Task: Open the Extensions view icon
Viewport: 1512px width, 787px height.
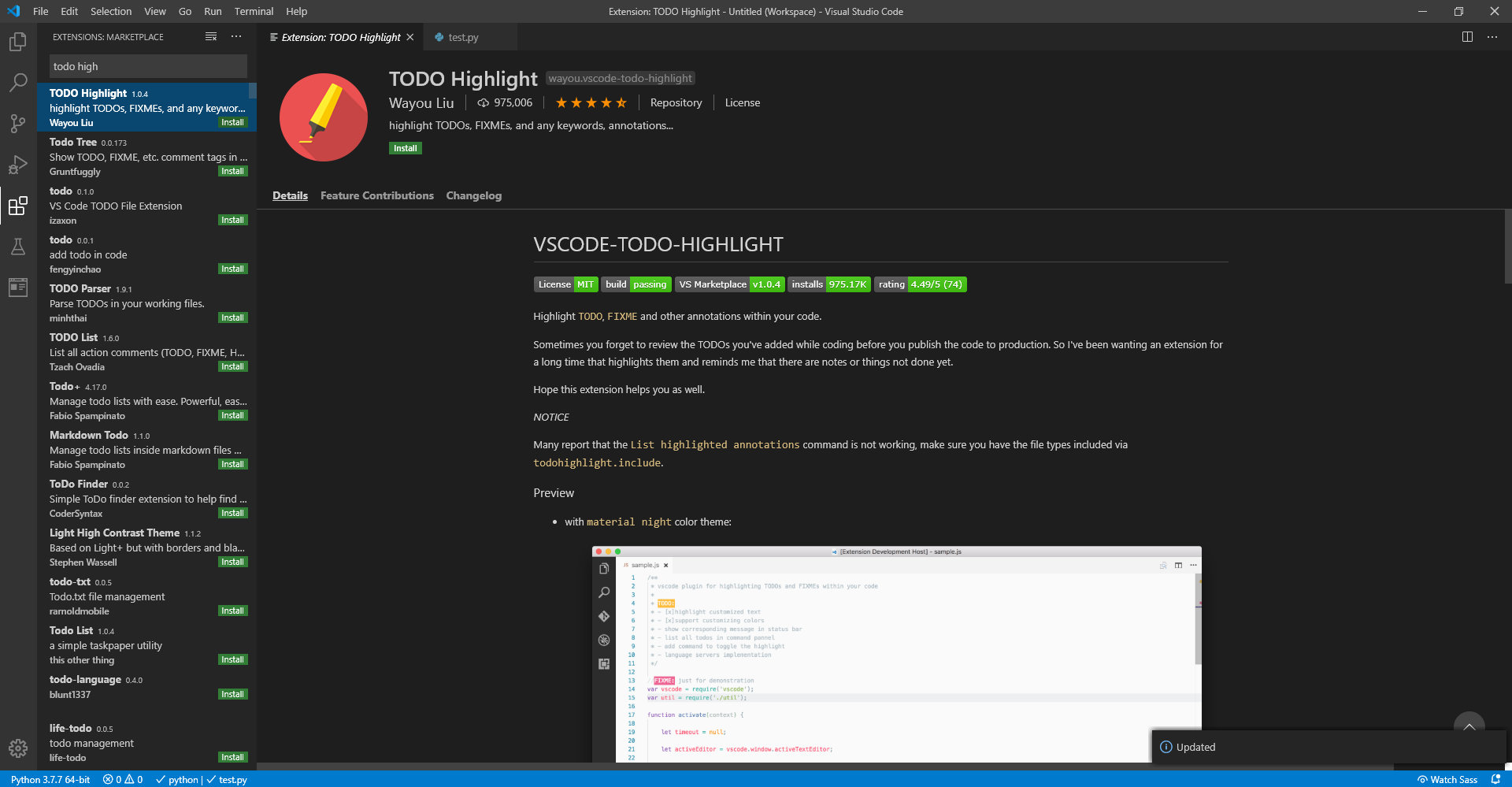Action: click(18, 206)
